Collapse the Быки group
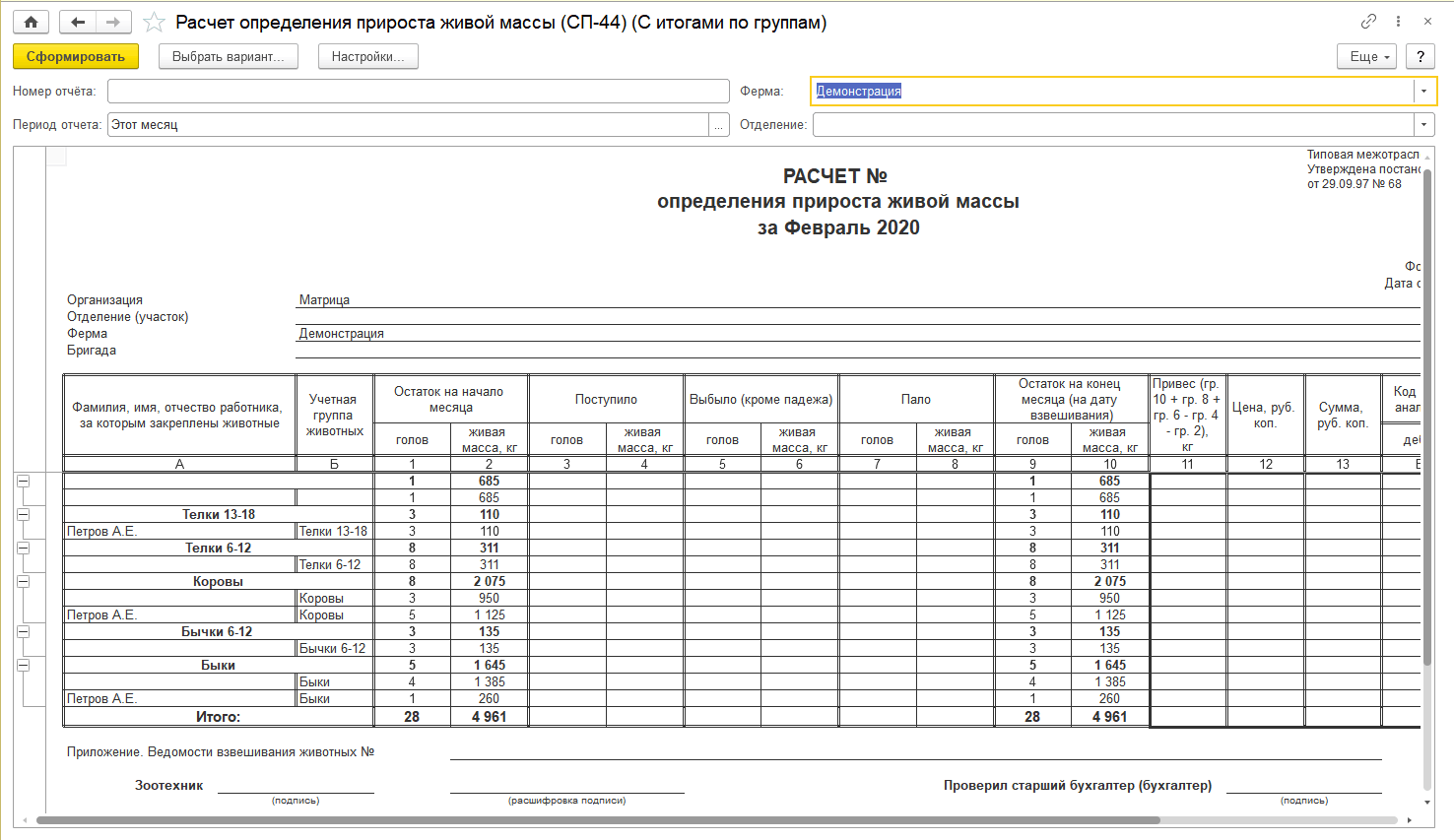1454x840 pixels. pos(23,666)
